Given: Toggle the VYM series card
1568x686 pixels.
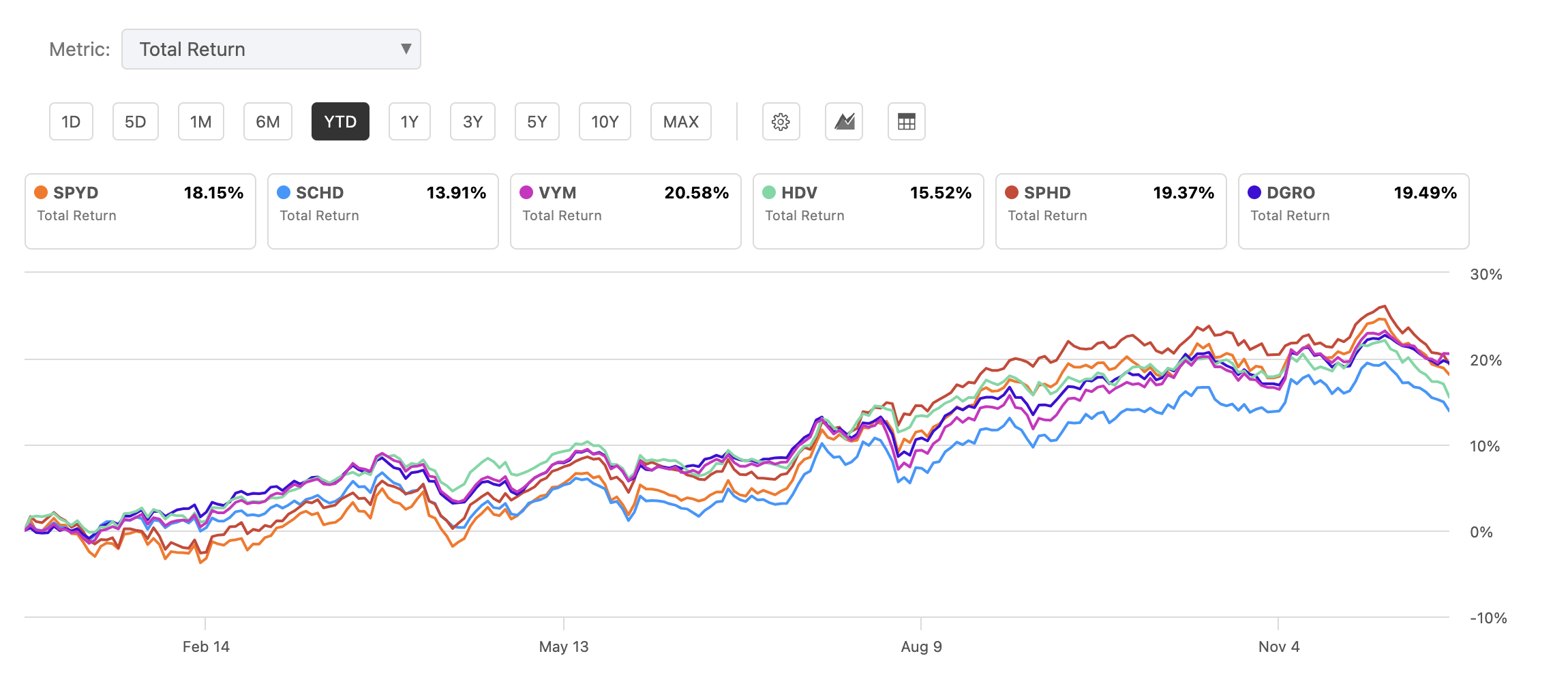Looking at the screenshot, I should point(625,211).
